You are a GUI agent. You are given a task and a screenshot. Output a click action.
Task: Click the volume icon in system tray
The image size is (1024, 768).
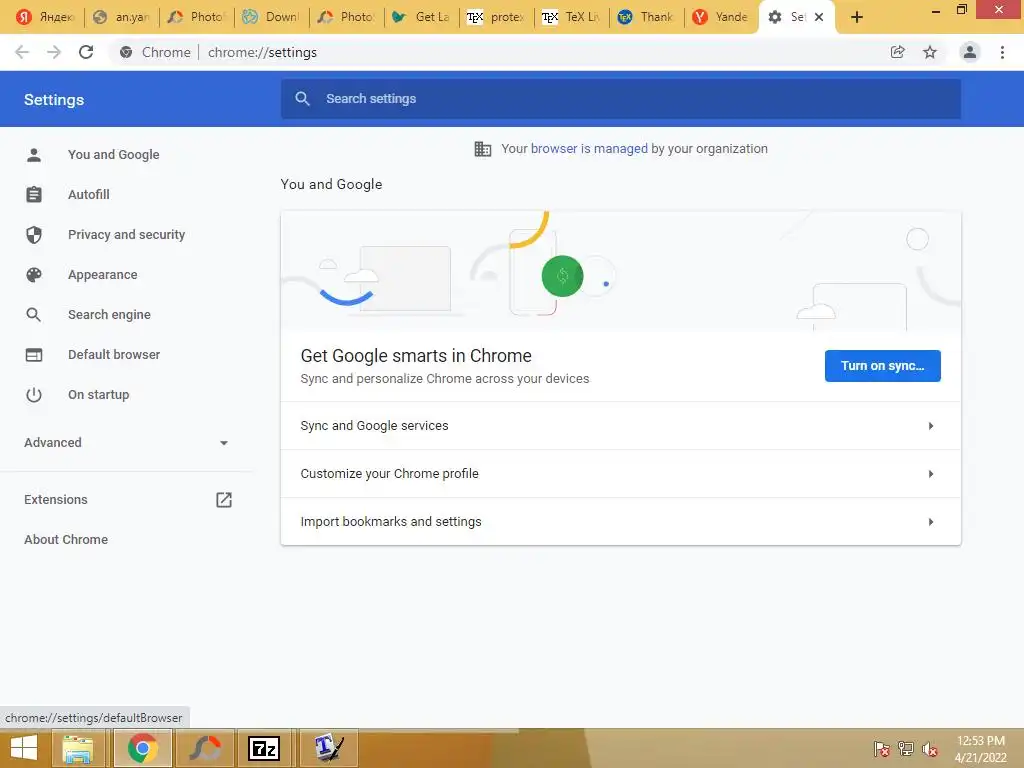pos(930,749)
